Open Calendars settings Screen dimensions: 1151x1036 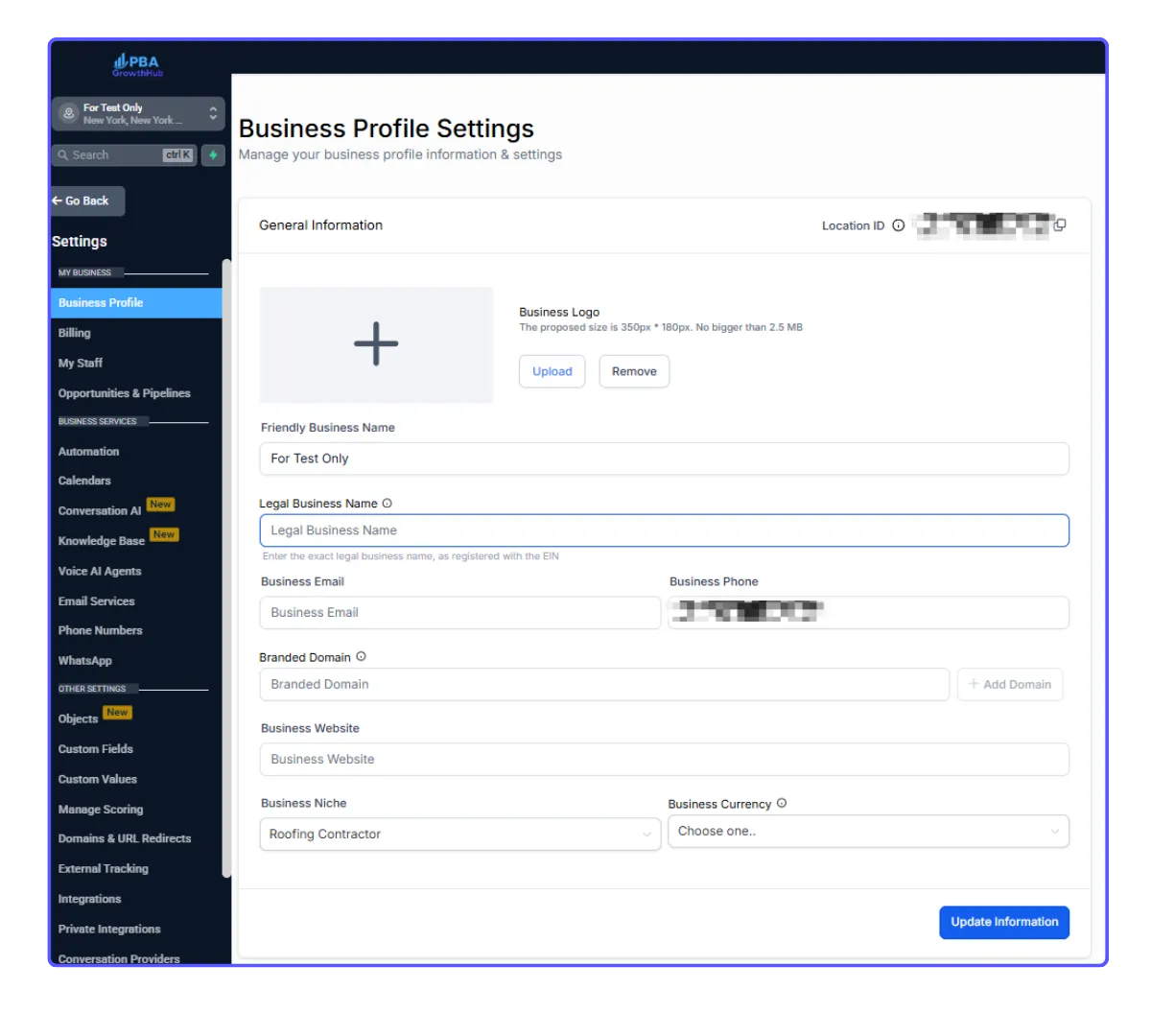pyautogui.click(x=84, y=481)
